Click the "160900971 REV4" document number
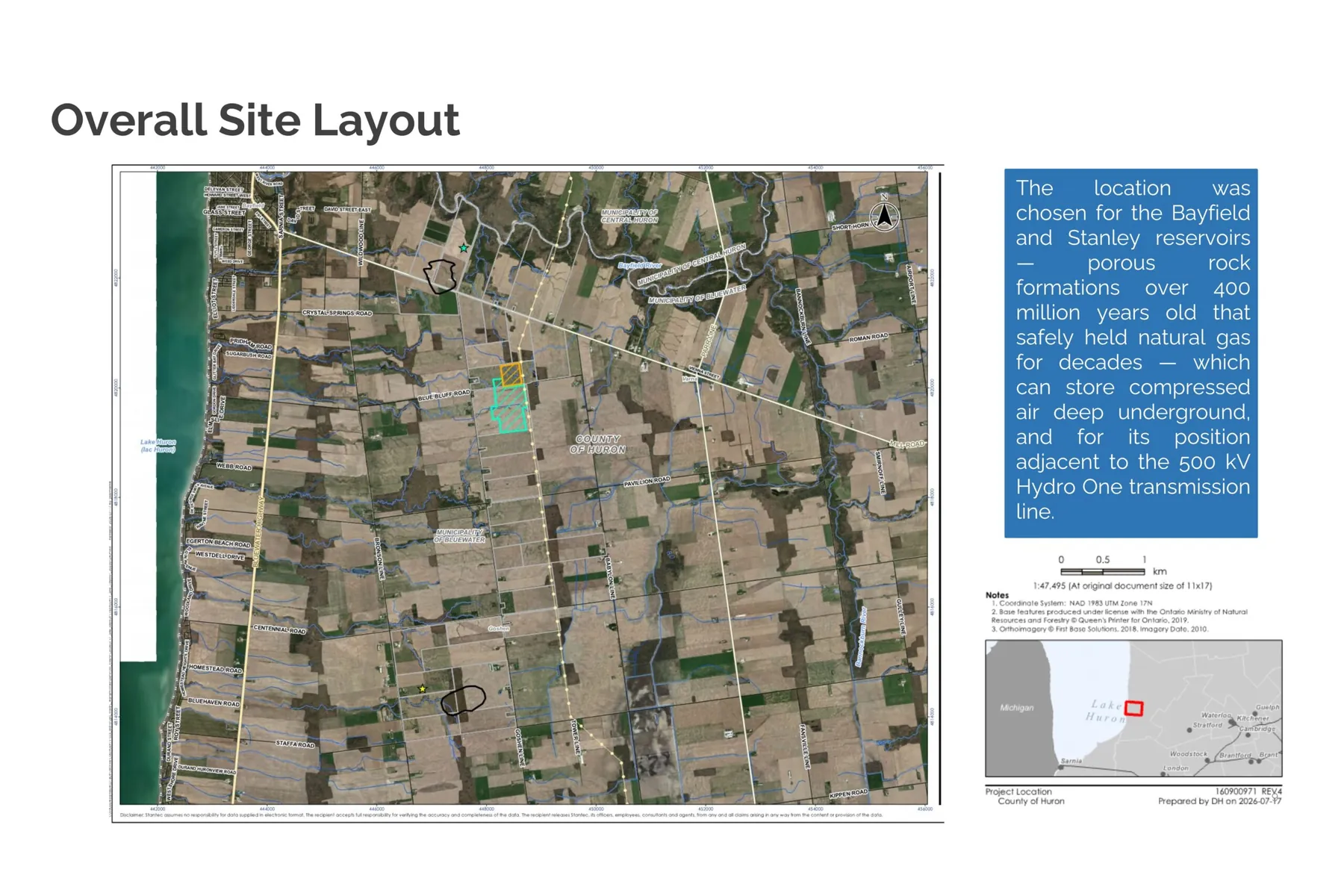Image resolution: width=1344 pixels, height=896 pixels. [1248, 791]
